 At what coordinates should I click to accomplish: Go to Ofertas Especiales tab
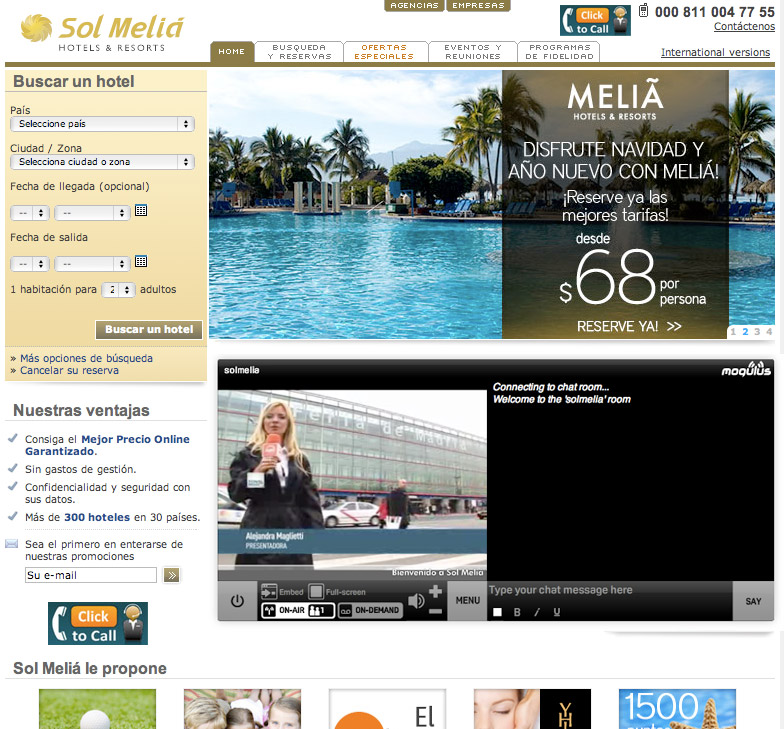(385, 52)
